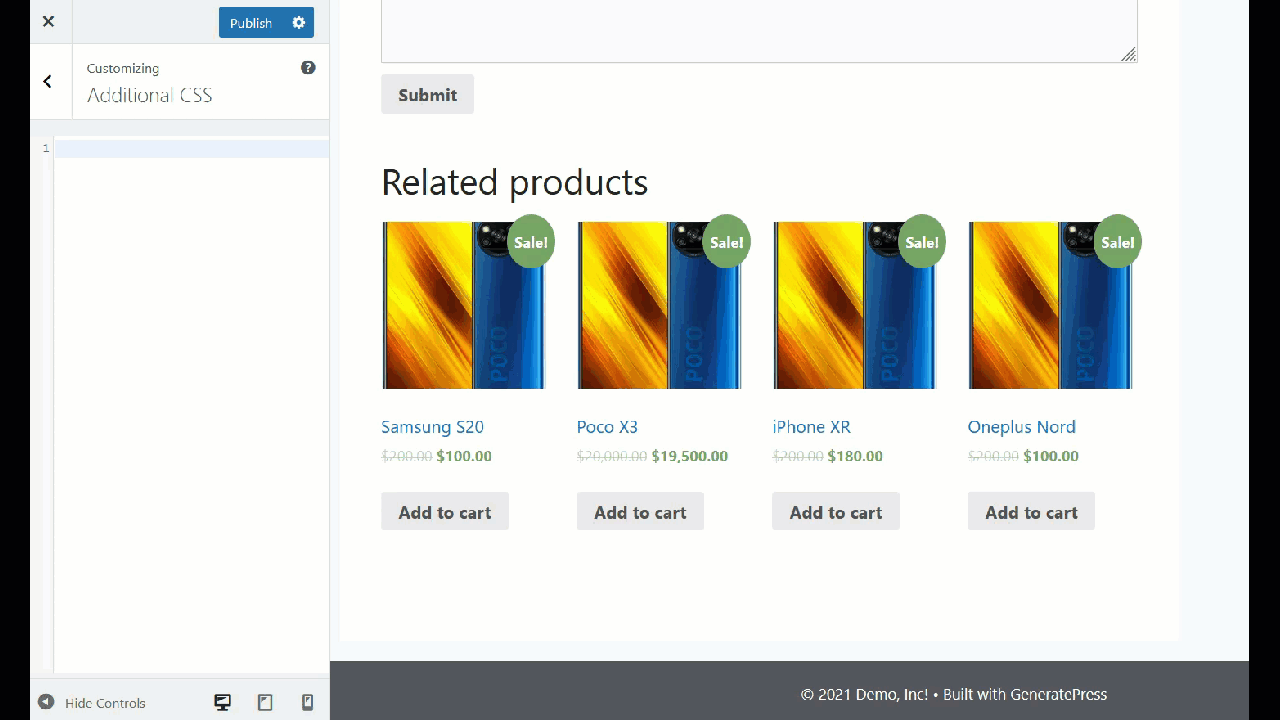Click the iPhone XR product image

point(855,305)
